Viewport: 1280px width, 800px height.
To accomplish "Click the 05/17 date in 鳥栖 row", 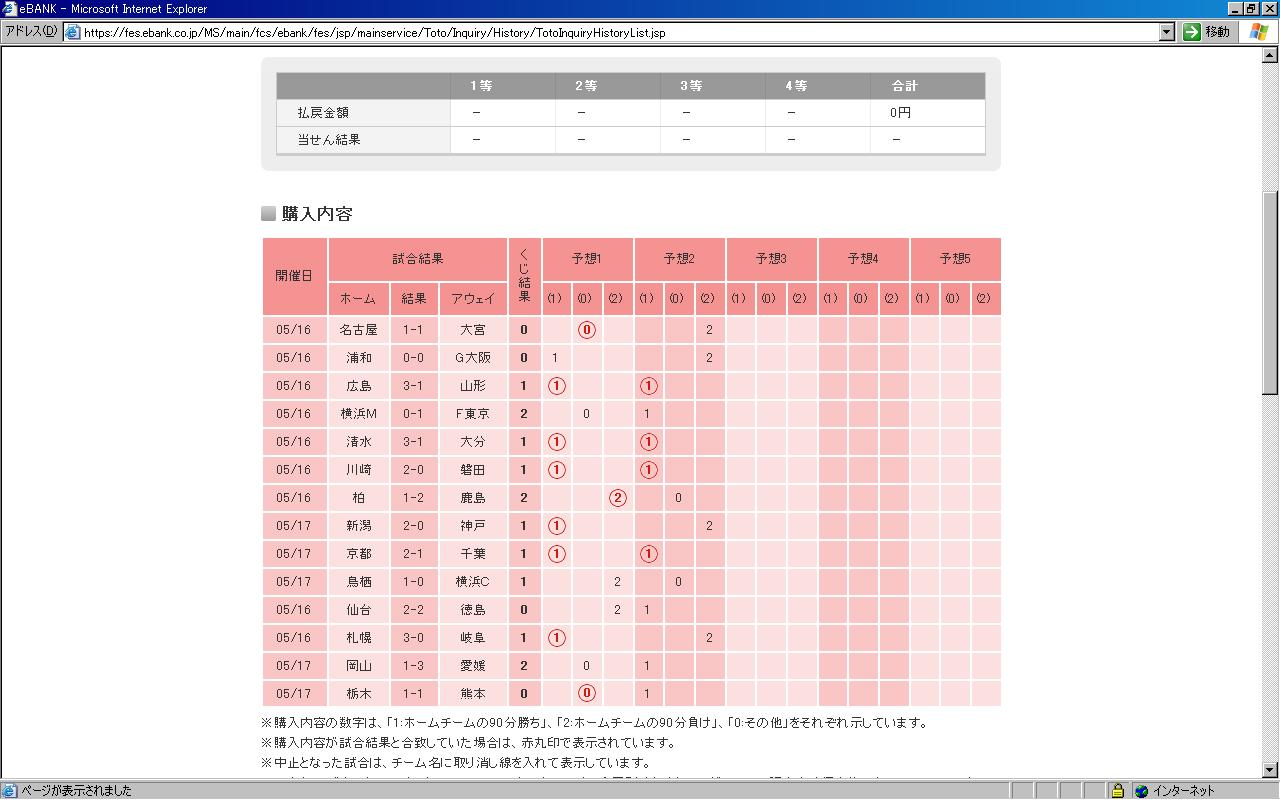I will [294, 582].
